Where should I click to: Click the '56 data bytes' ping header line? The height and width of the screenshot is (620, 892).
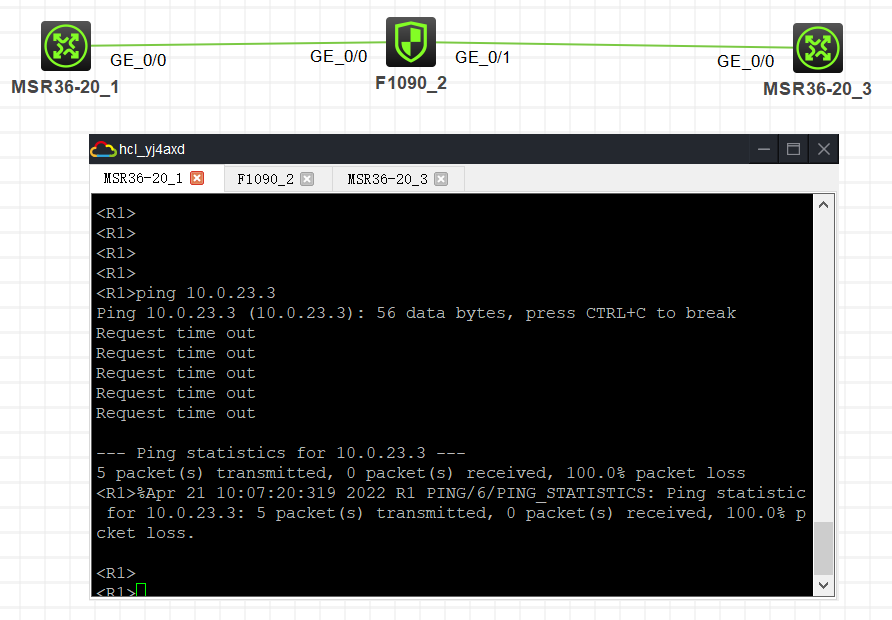[x=416, y=313]
